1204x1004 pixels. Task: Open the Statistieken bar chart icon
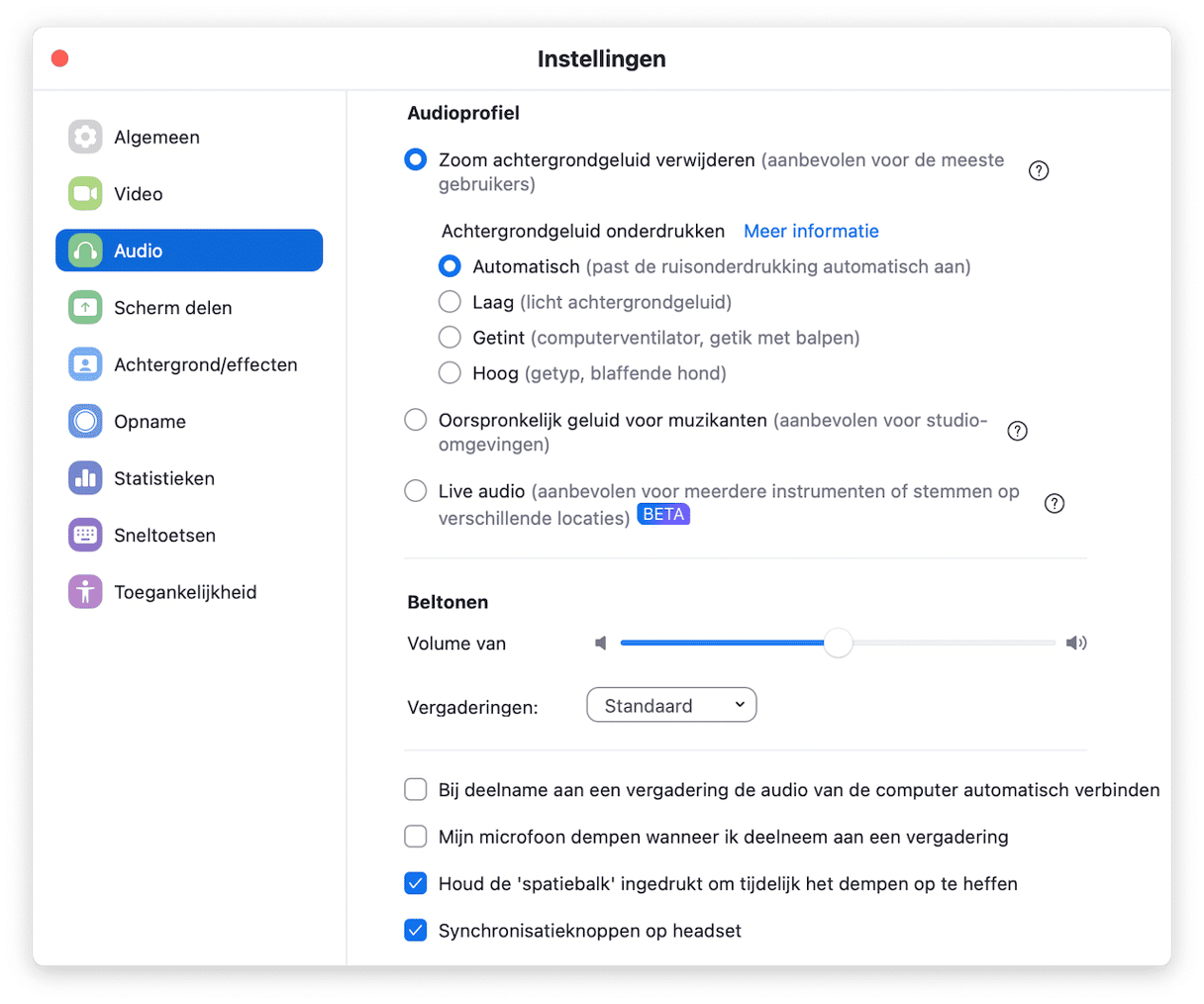(85, 478)
